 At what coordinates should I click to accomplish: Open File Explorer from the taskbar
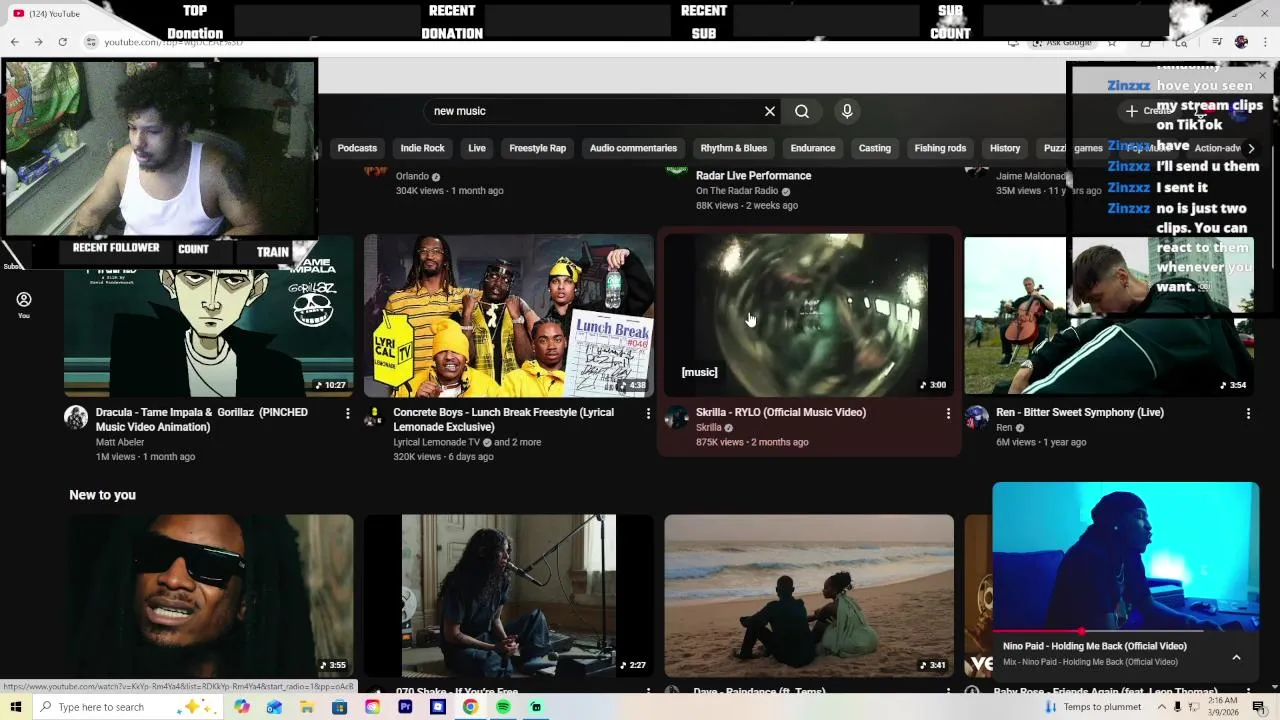pyautogui.click(x=307, y=707)
